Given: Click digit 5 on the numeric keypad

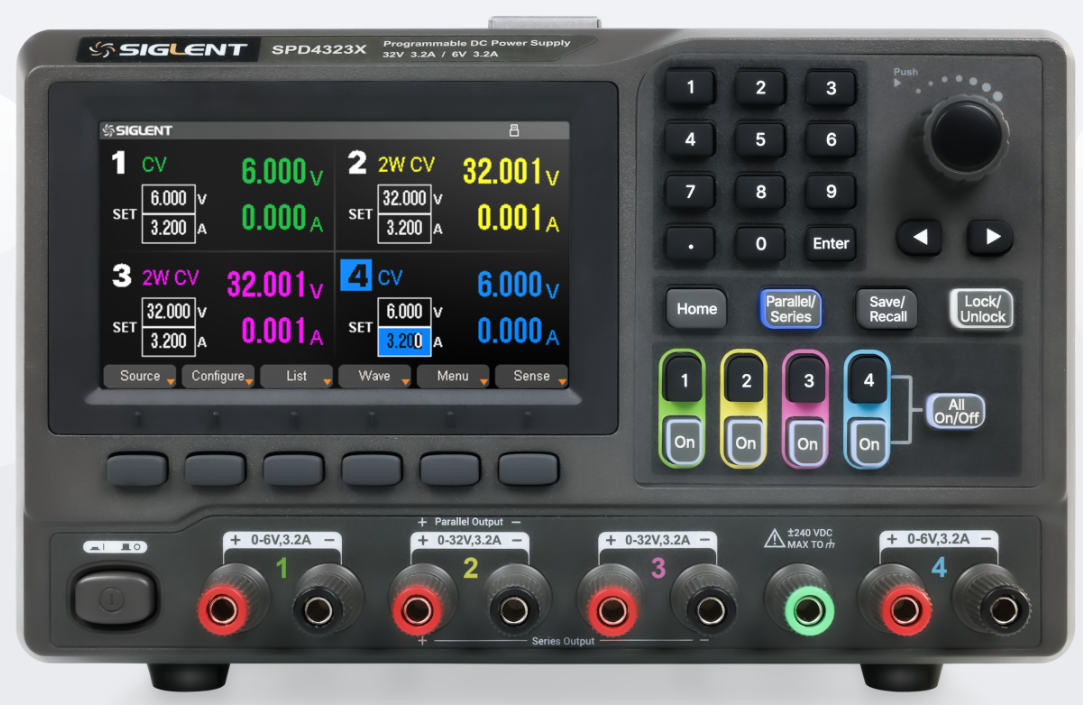Looking at the screenshot, I should [x=760, y=139].
